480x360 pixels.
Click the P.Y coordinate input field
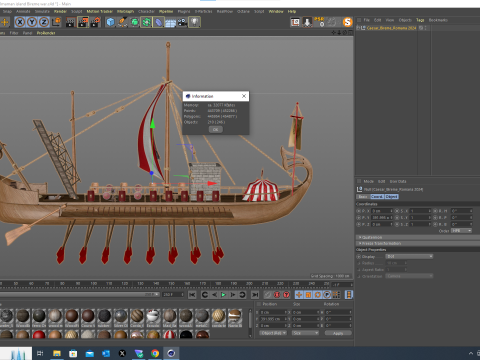click(382, 218)
